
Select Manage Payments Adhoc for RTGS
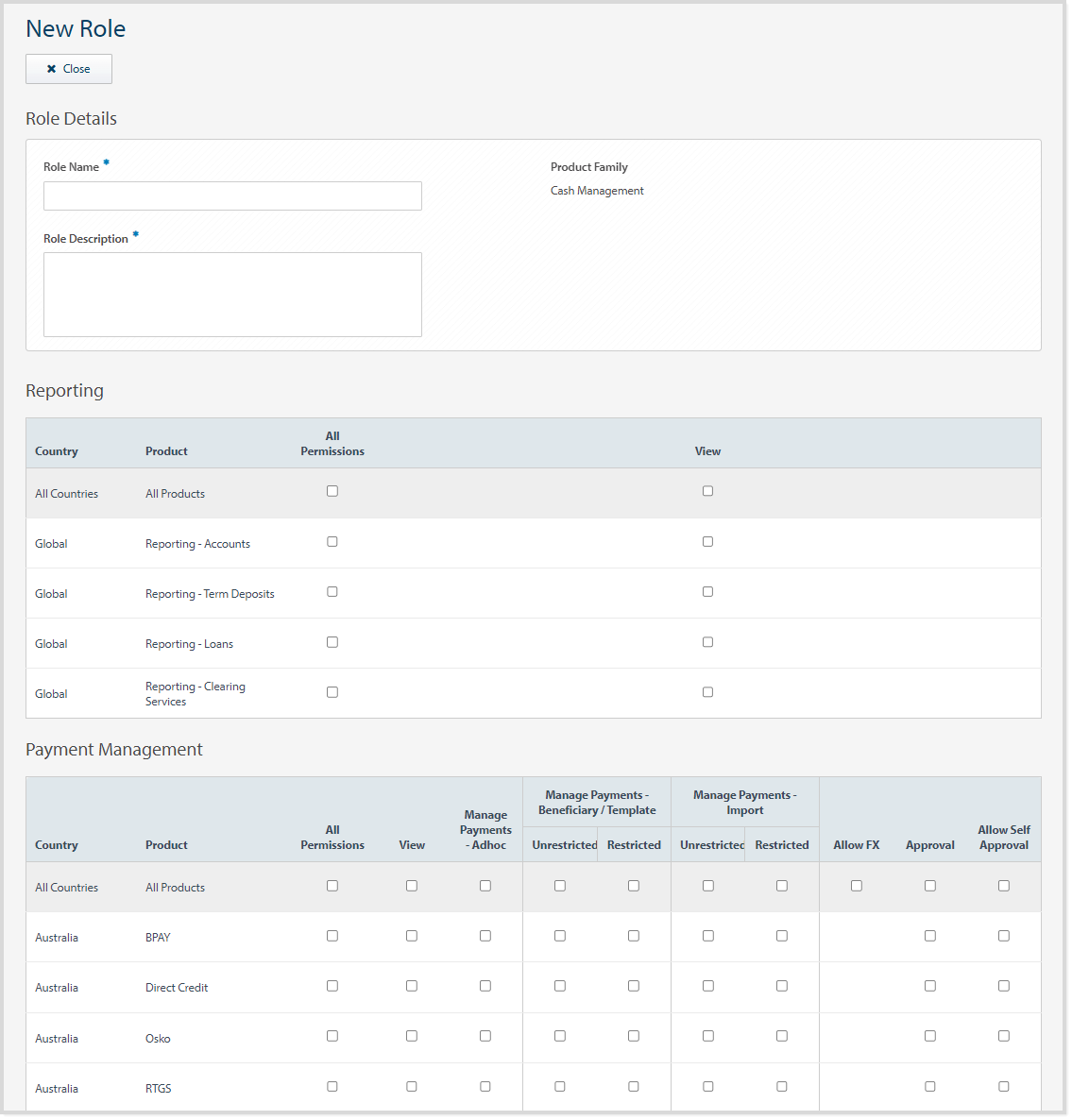485,1087
